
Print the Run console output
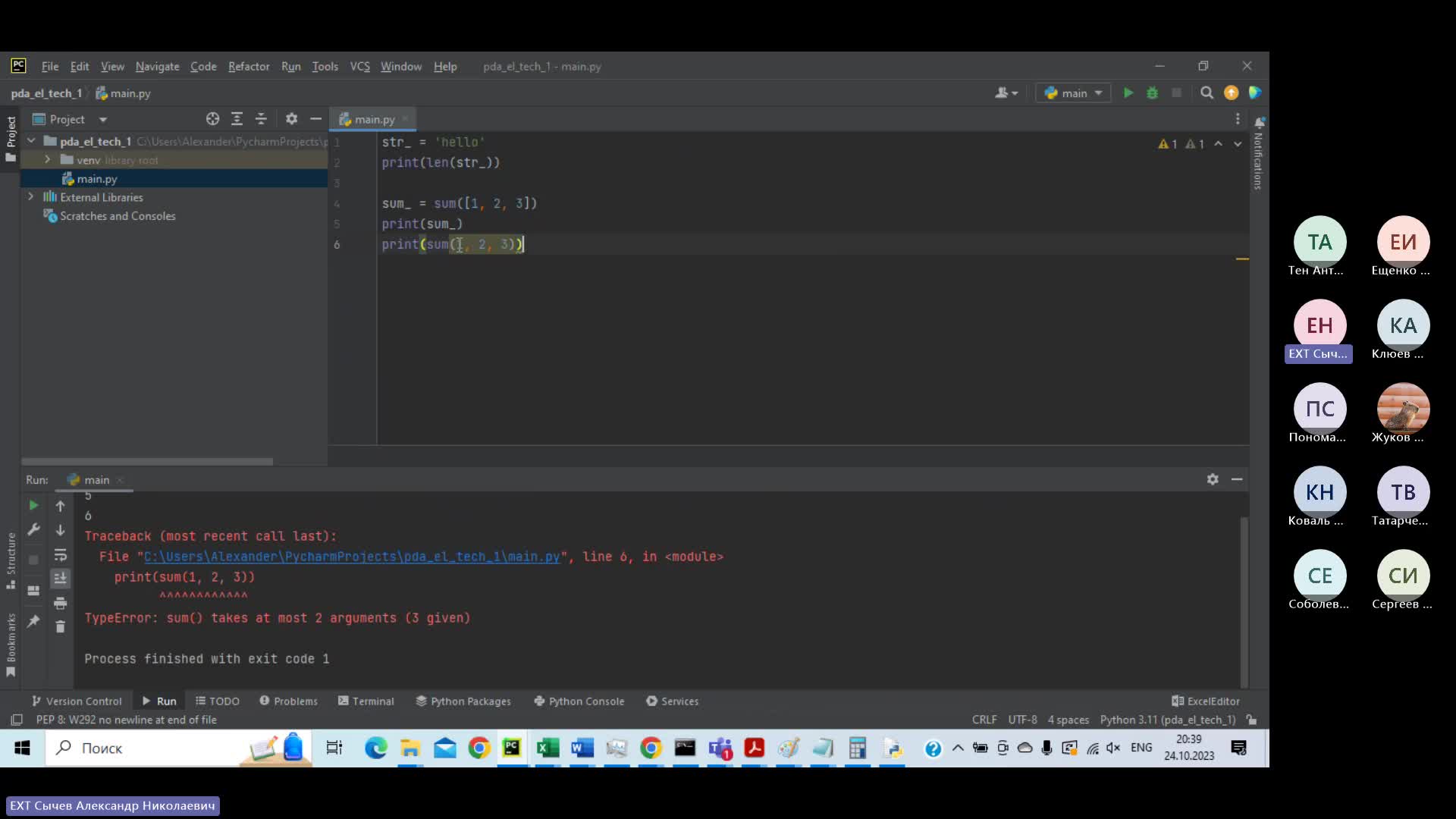pyautogui.click(x=61, y=603)
